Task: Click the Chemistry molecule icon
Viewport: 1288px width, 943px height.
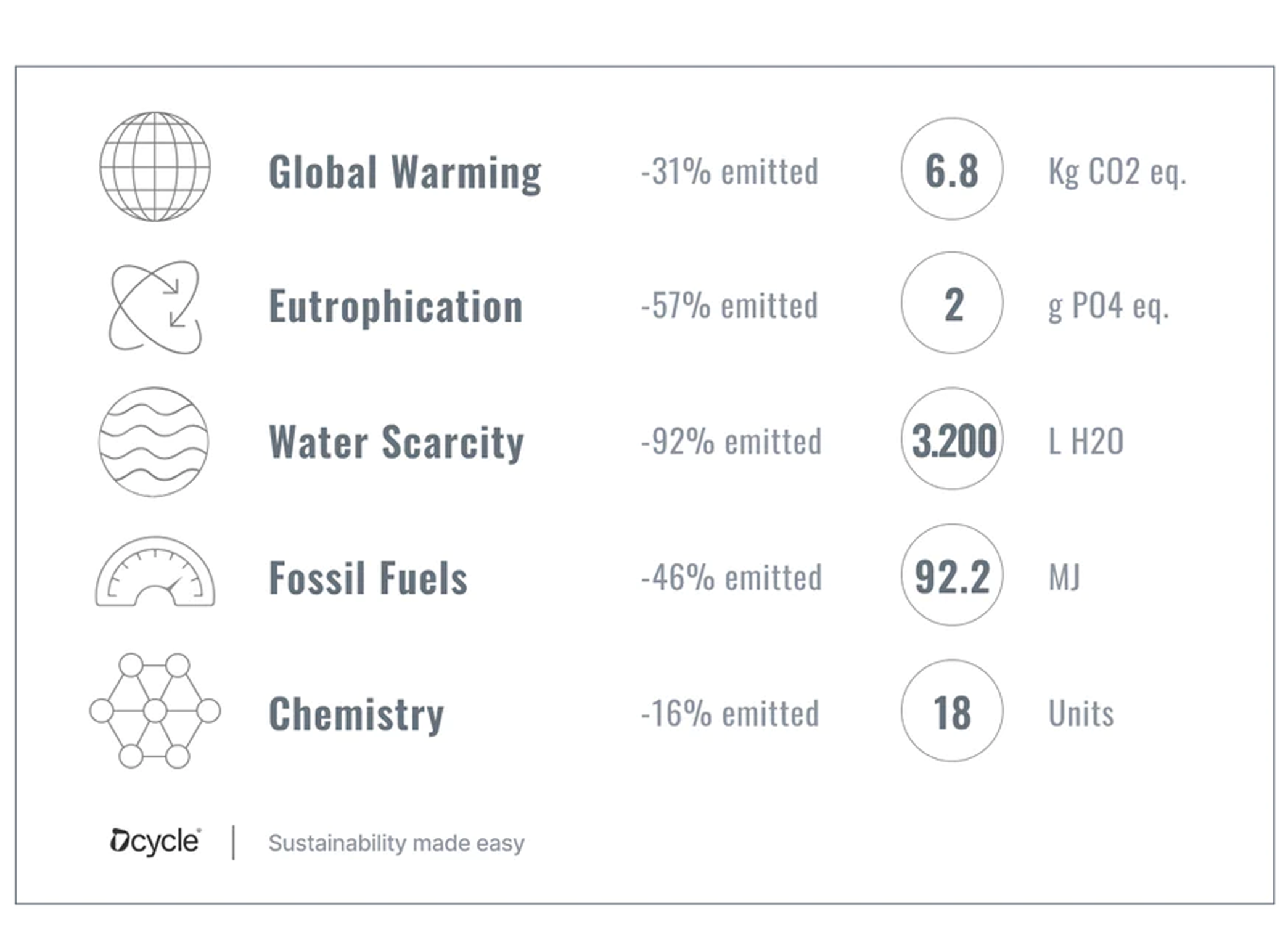Action: (155, 711)
